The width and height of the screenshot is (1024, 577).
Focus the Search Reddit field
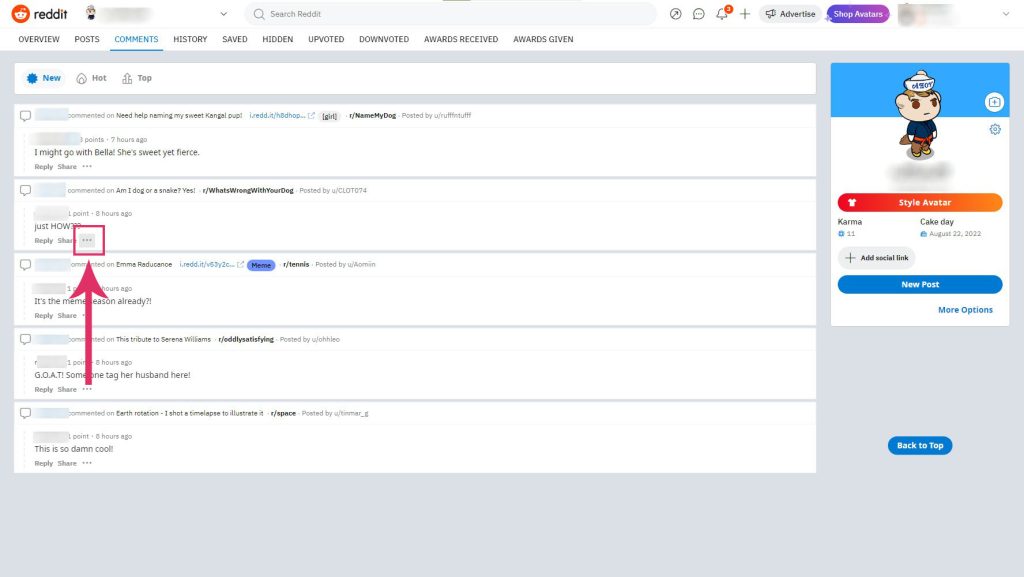pyautogui.click(x=451, y=14)
